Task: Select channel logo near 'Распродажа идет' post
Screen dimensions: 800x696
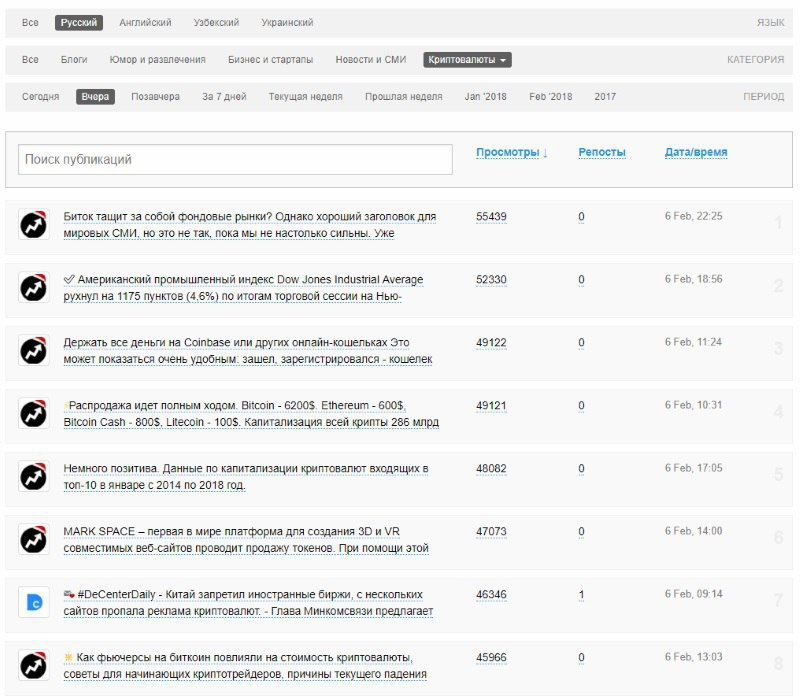Action: tap(34, 413)
